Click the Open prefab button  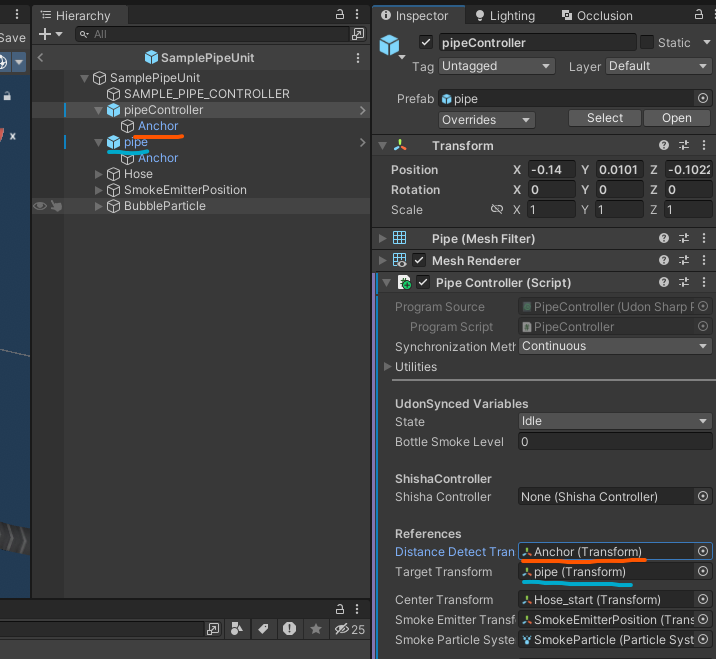tap(677, 118)
